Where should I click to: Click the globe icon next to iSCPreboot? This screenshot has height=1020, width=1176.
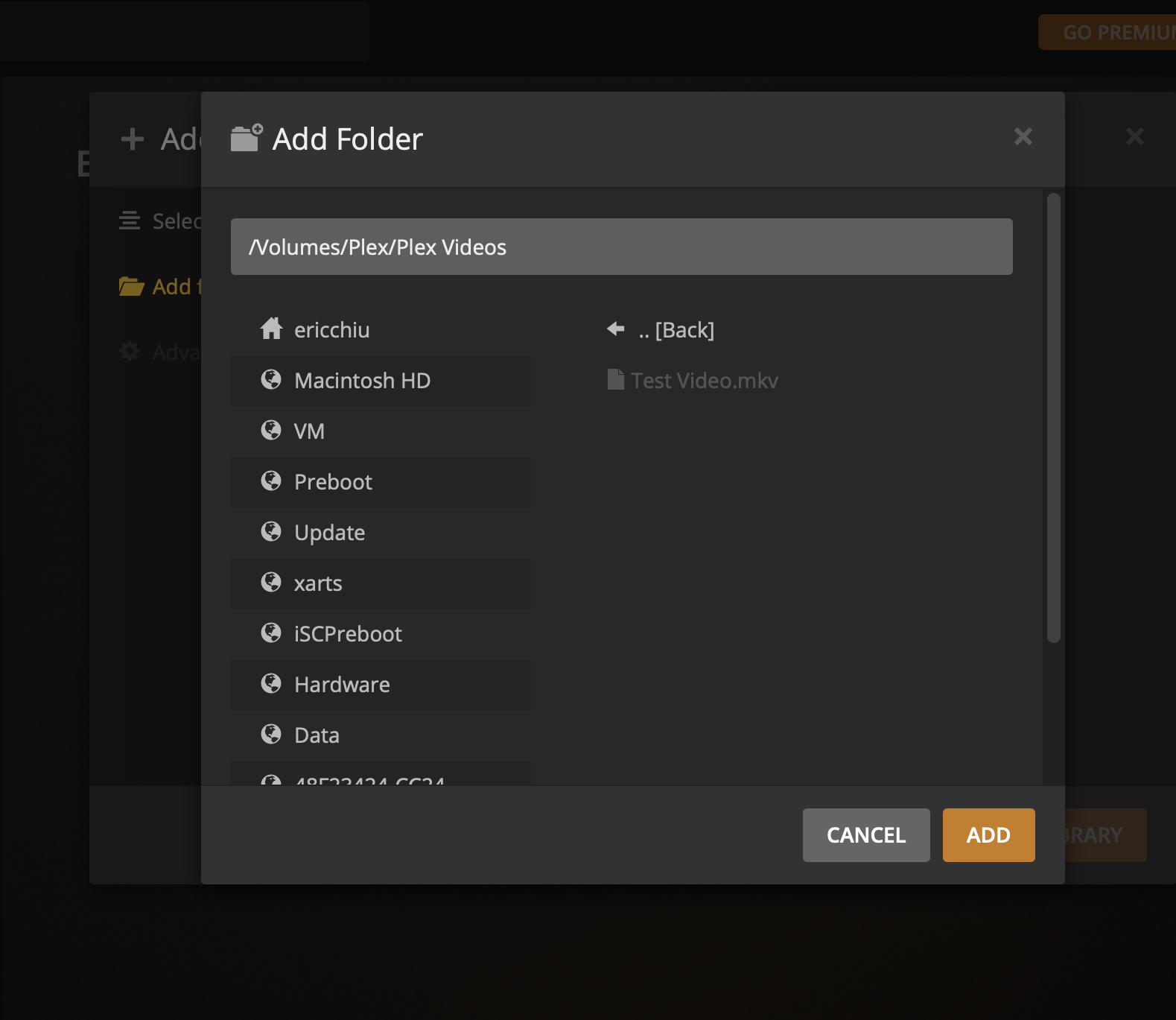[271, 633]
